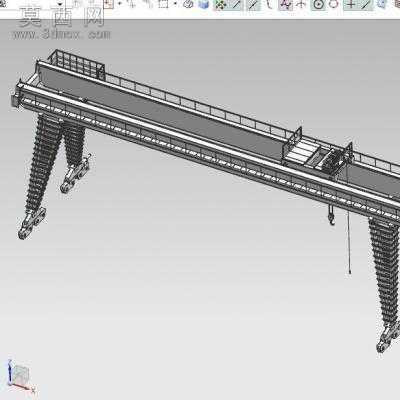Click the blue 3D cube icon

tap(203, 4)
